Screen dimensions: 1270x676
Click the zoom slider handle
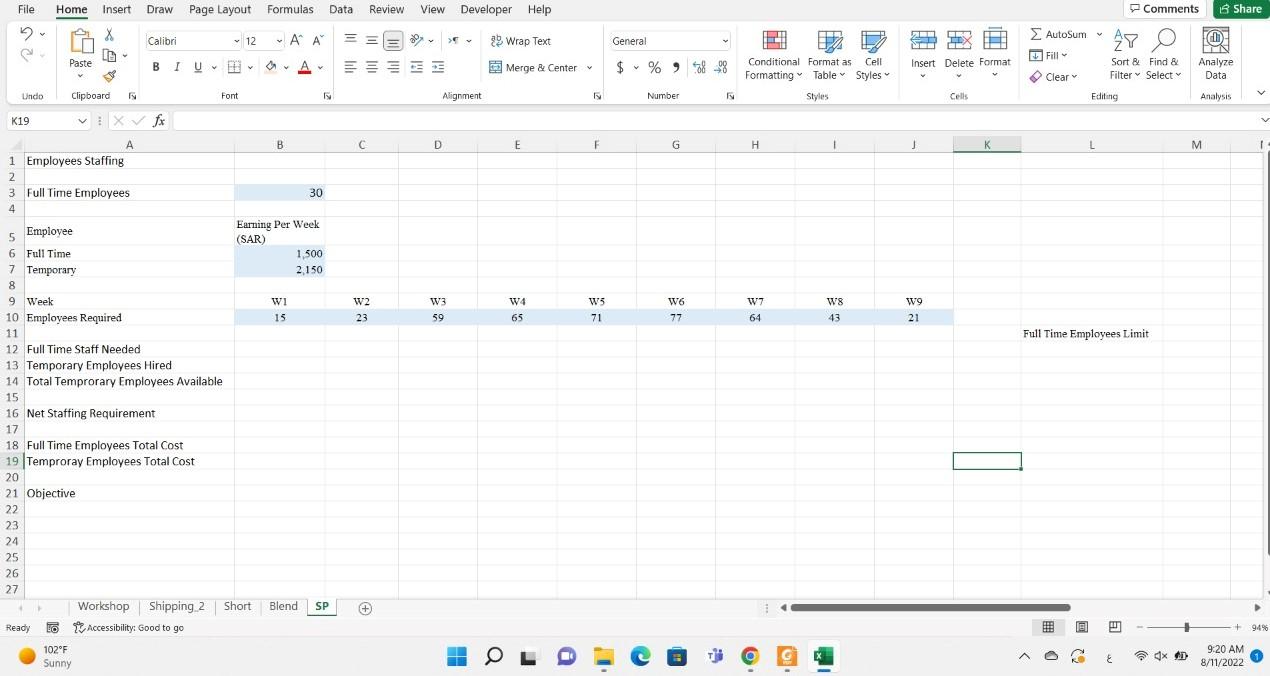click(x=1186, y=628)
